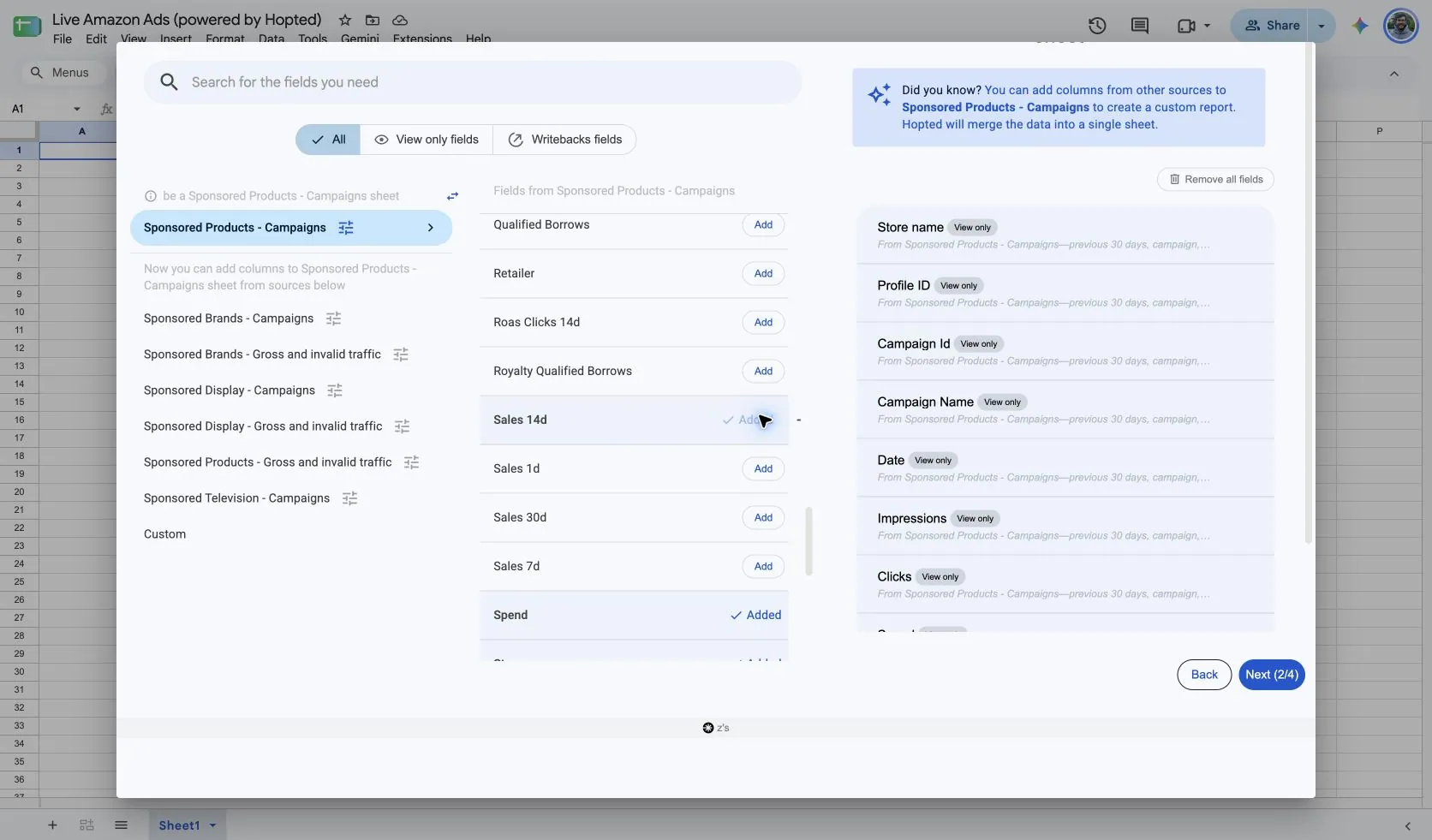This screenshot has height=840, width=1432.
Task: Click the Next (2/4) button
Action: point(1271,675)
